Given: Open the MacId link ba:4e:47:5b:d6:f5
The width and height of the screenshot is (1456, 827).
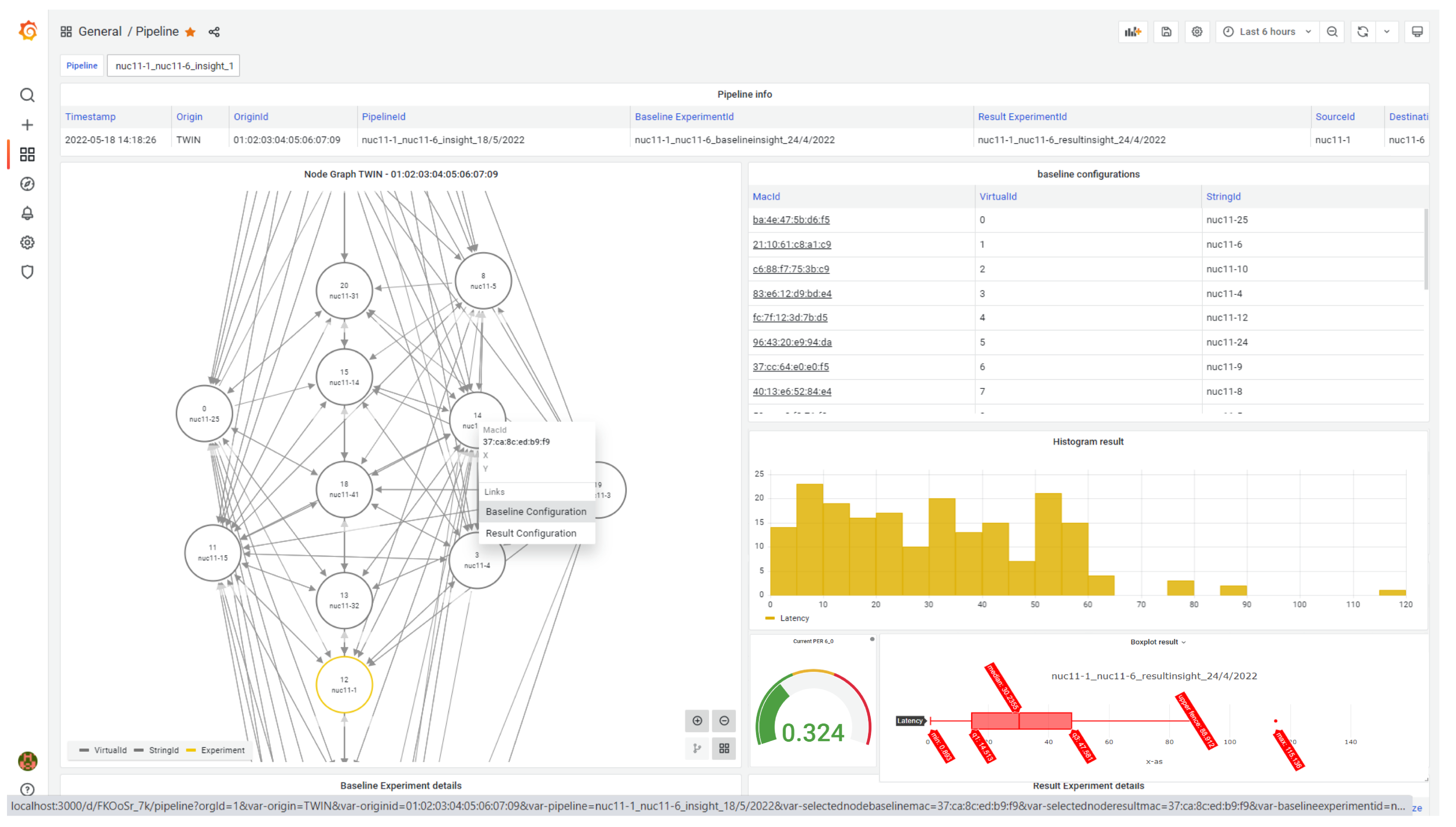Looking at the screenshot, I should coord(791,220).
